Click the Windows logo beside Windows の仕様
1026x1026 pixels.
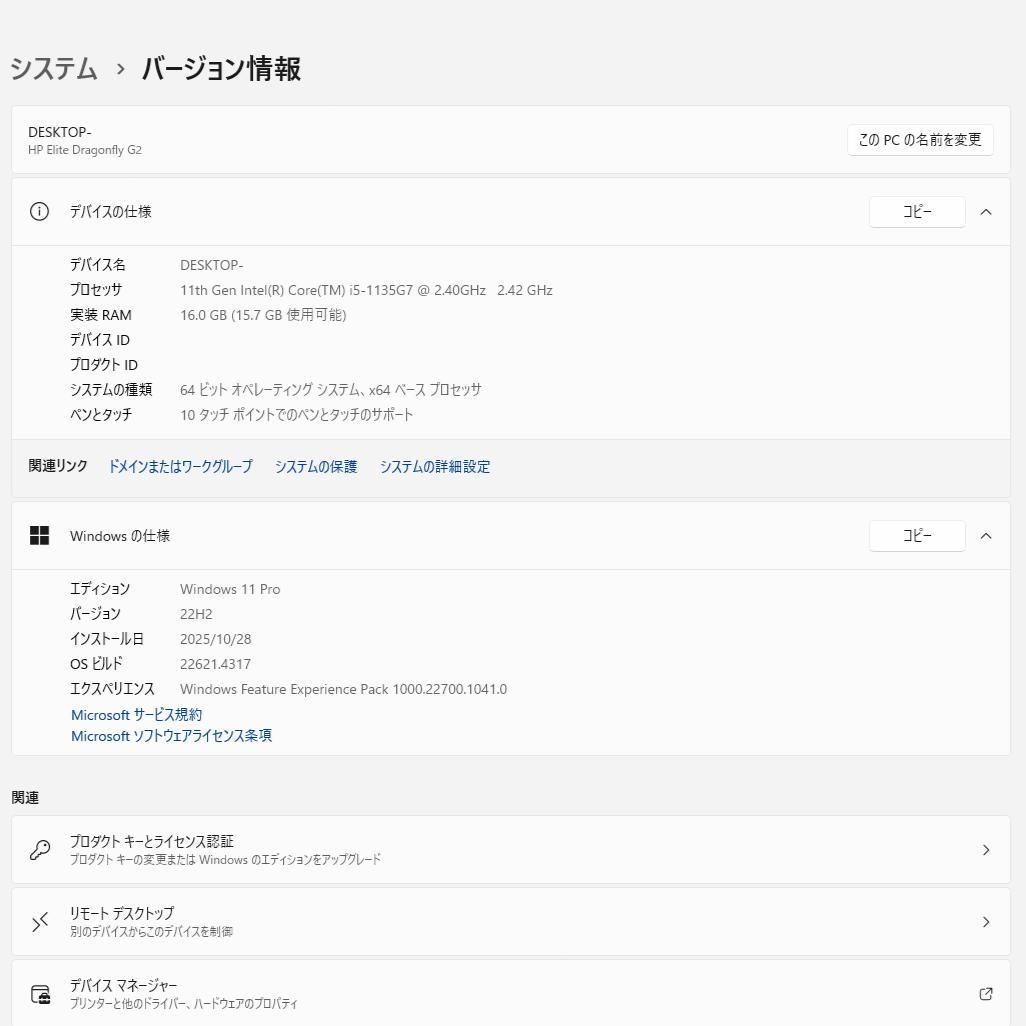(x=39, y=535)
